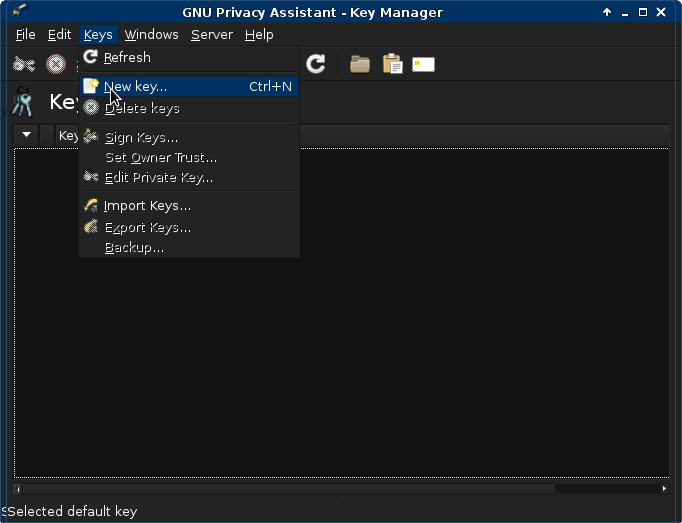Viewport: 682px width, 523px height.
Task: Close the open Keys menu
Action: (98, 34)
